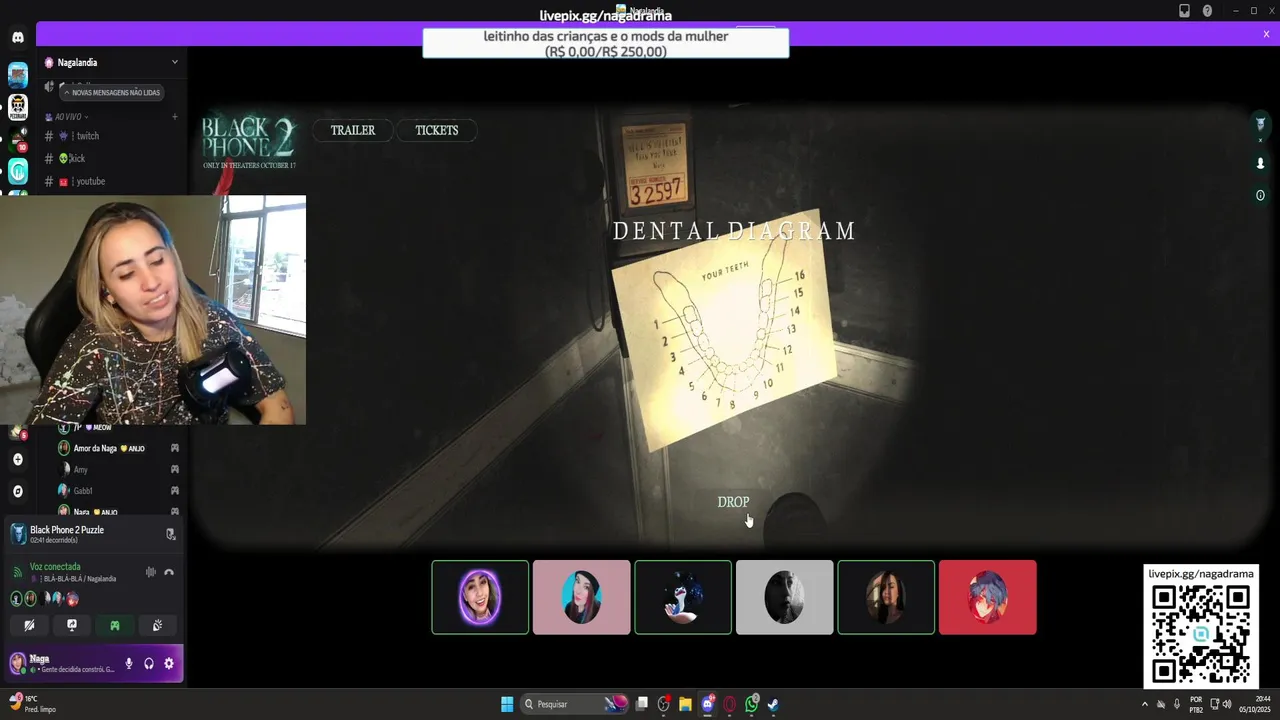Disconnect from voice channel

(x=169, y=572)
